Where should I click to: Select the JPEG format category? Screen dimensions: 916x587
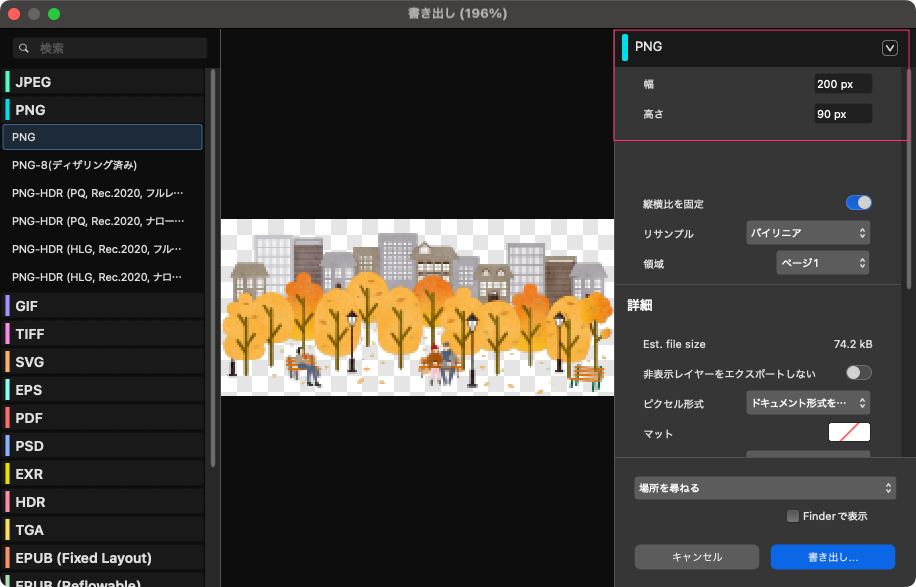click(x=33, y=82)
